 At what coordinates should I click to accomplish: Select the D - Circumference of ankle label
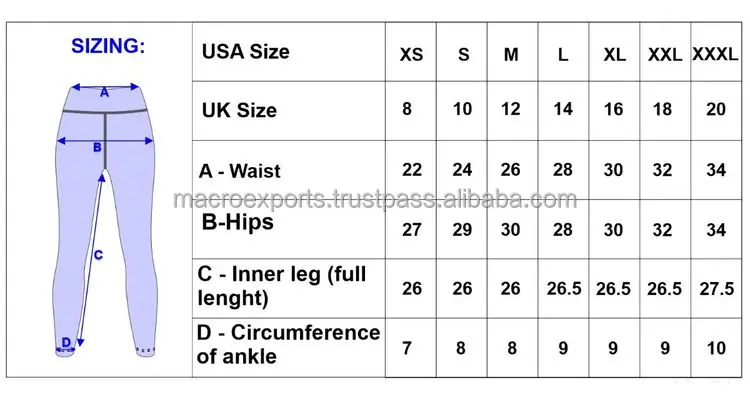(x=289, y=344)
